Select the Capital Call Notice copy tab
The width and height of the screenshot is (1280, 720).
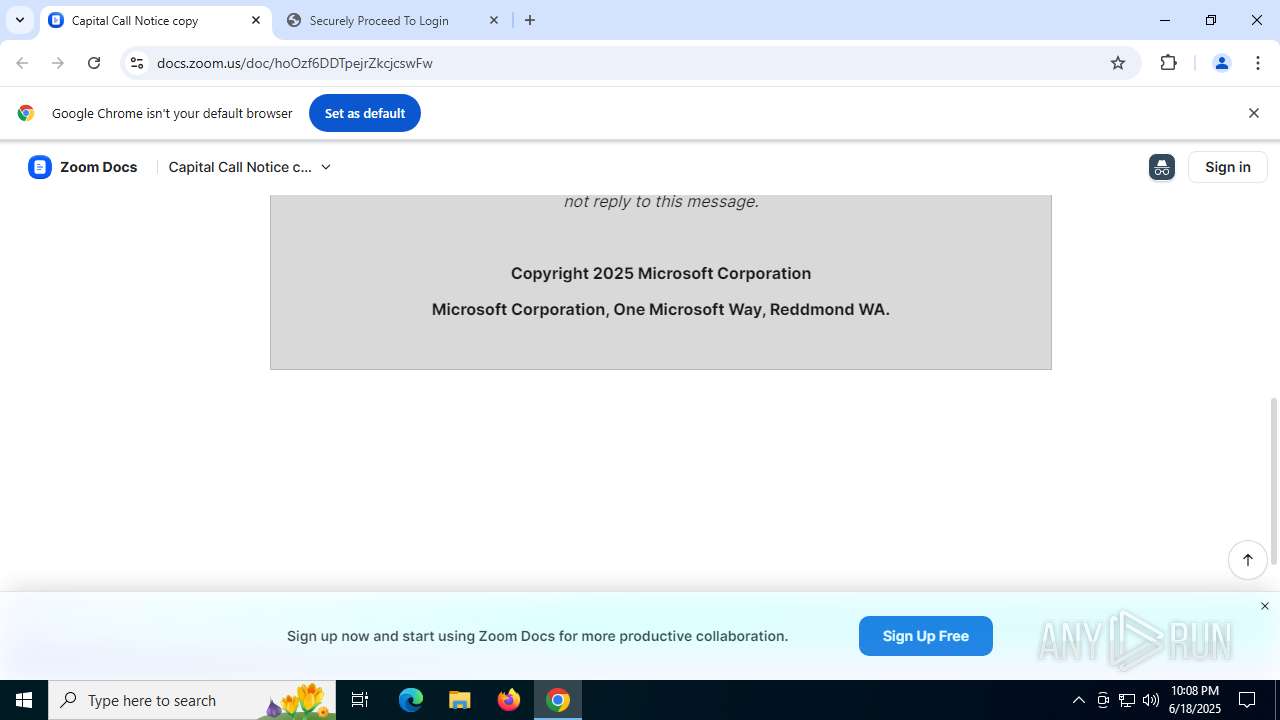pyautogui.click(x=155, y=20)
